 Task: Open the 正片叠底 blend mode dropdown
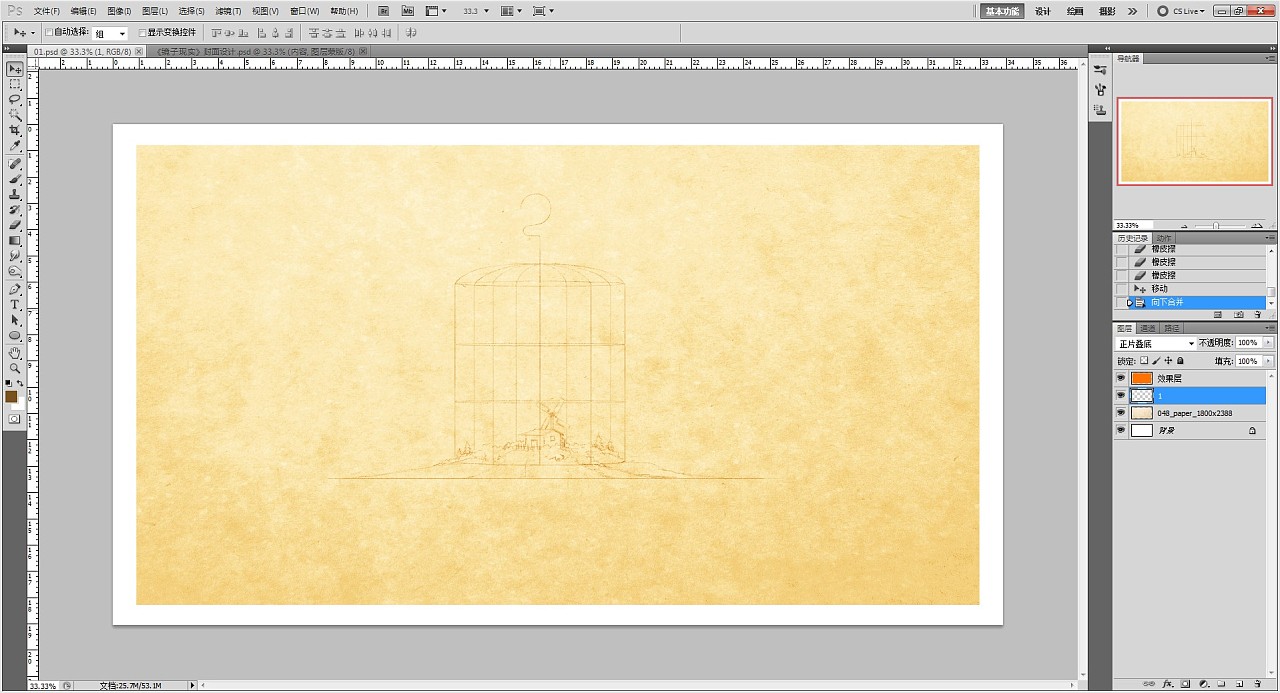pyautogui.click(x=1155, y=343)
